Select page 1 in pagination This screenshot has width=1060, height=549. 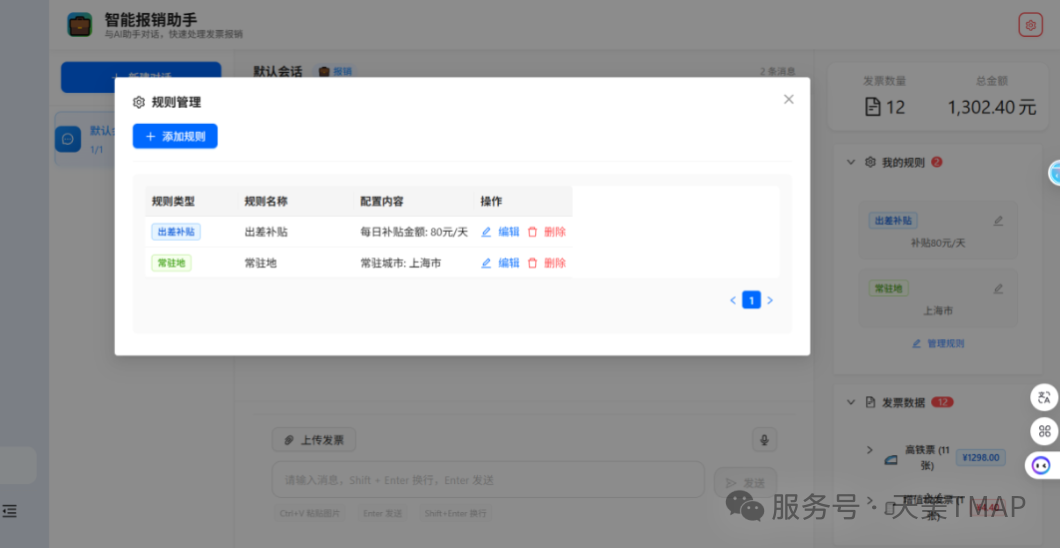coord(752,300)
